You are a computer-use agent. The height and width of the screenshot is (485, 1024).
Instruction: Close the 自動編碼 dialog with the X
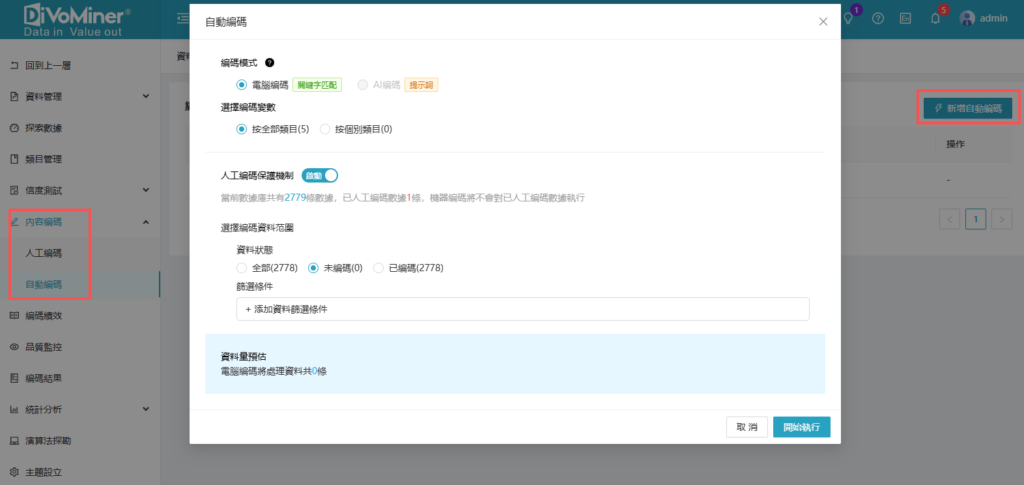point(823,21)
